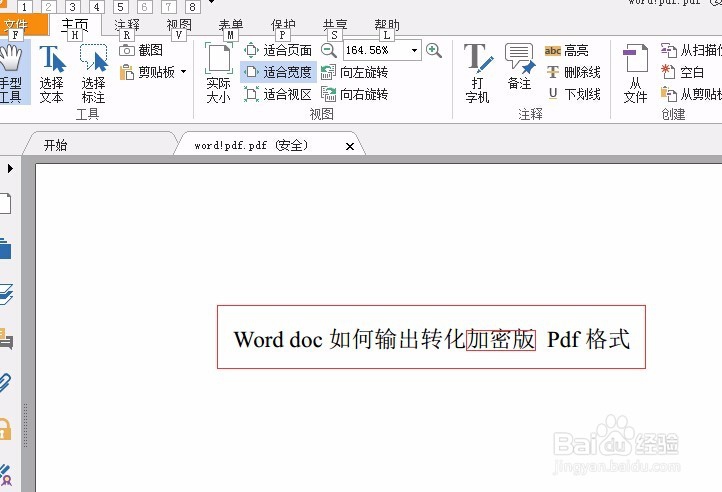Switch to the Protect (保护) ribbon tab
The height and width of the screenshot is (492, 722).
pyautogui.click(x=283, y=25)
